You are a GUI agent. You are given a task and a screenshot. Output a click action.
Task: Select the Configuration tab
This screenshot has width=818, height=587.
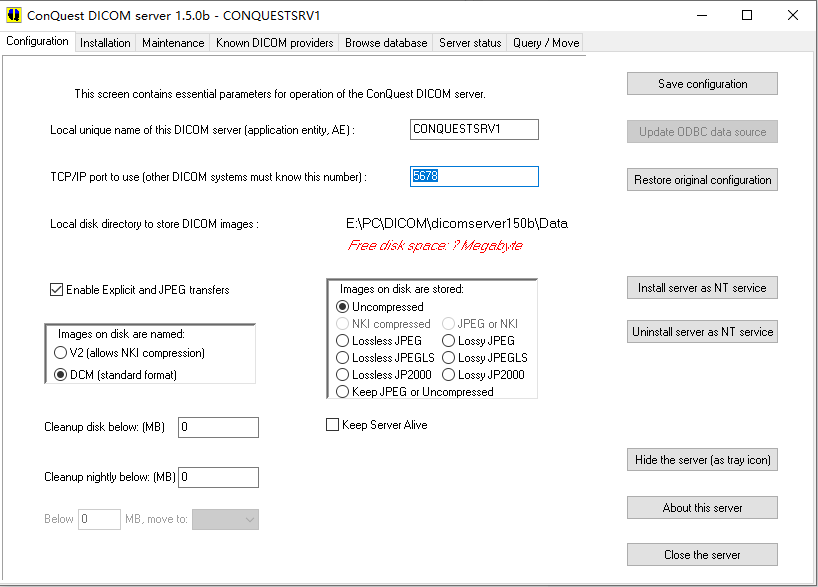(x=37, y=41)
